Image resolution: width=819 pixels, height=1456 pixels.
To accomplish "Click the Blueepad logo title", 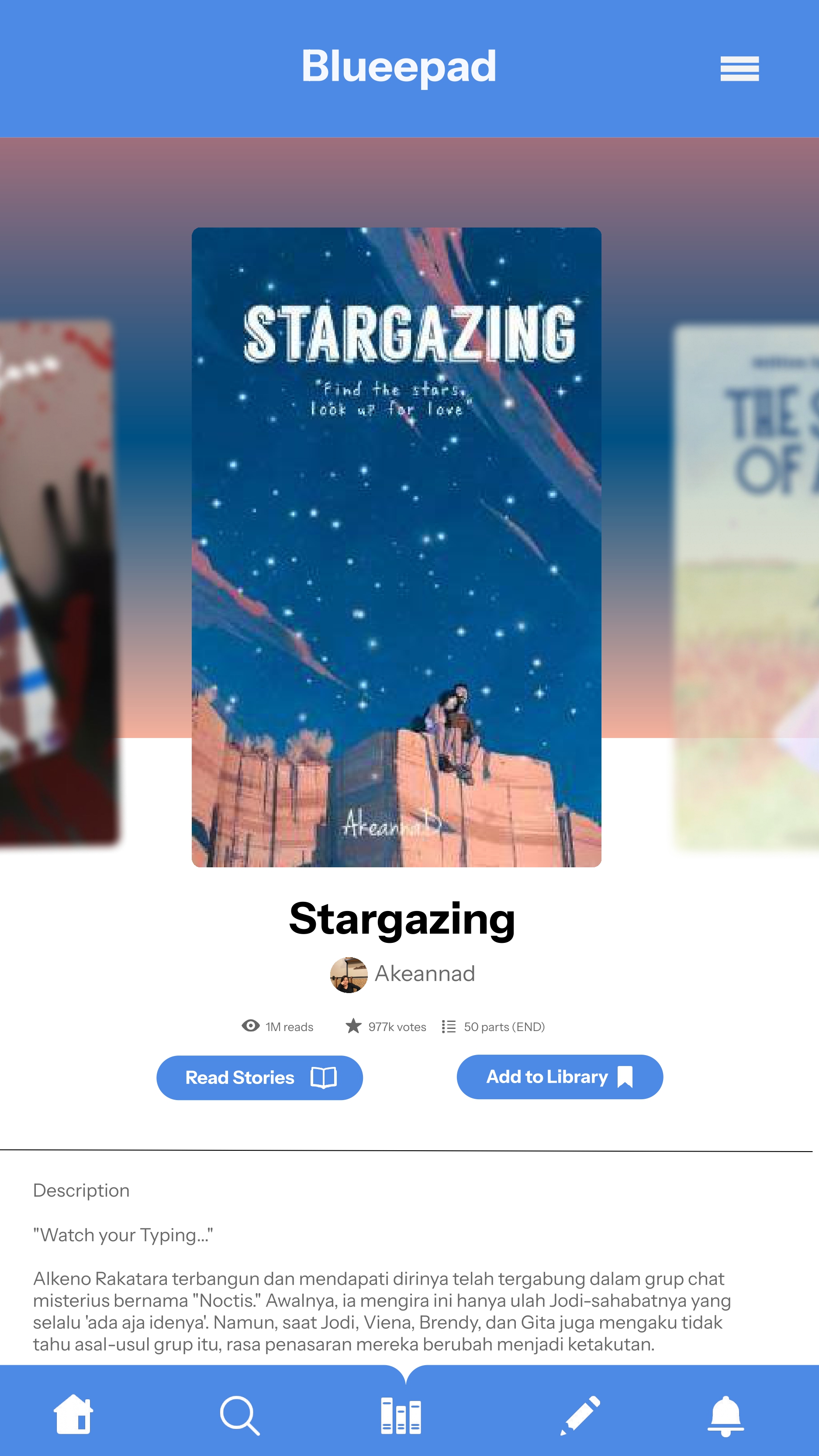I will [x=399, y=67].
